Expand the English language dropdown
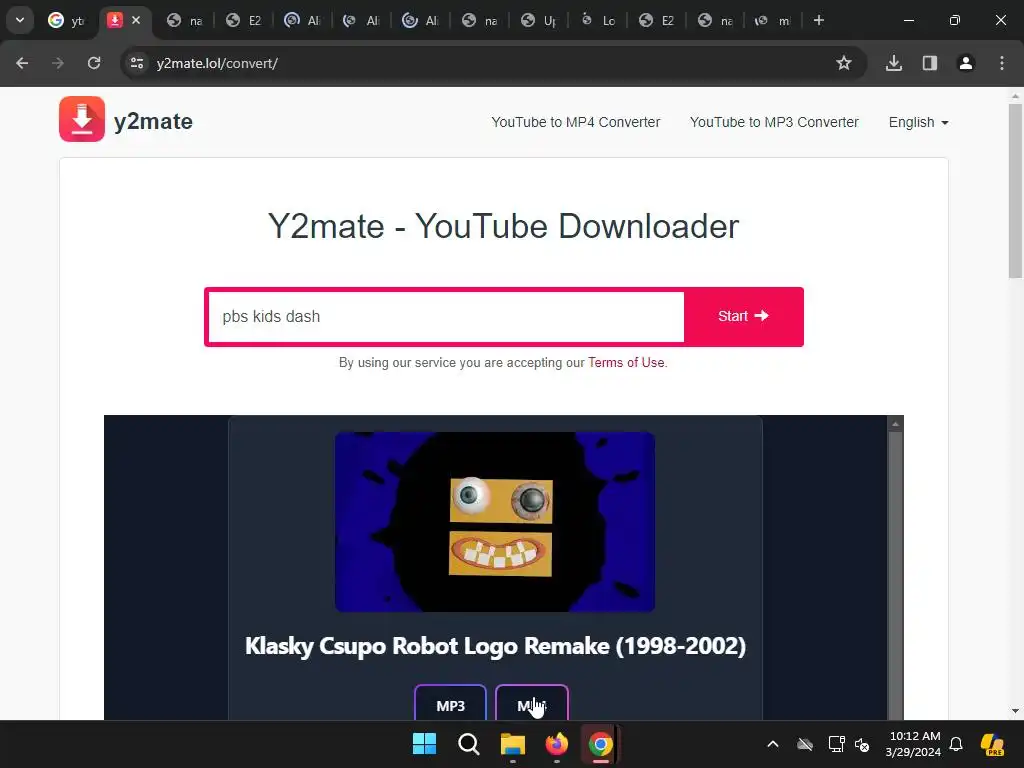Viewport: 1024px width, 768px height. (x=918, y=122)
